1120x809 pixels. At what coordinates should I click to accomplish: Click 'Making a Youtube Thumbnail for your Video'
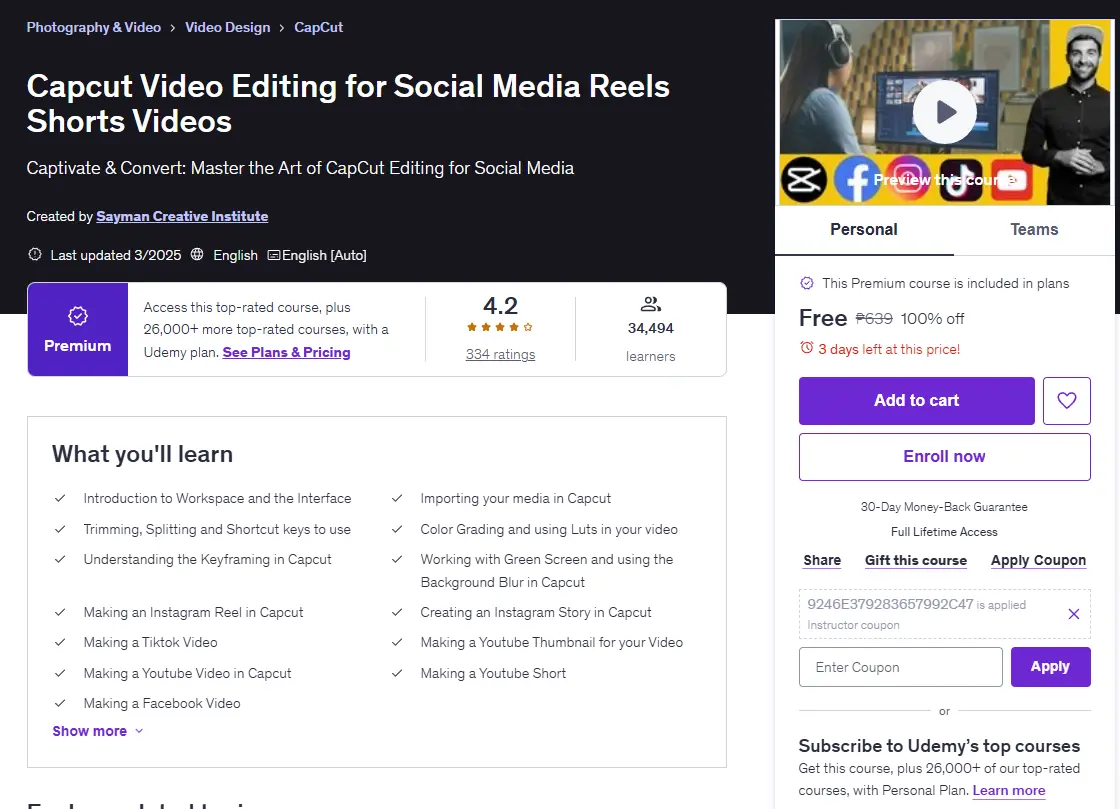click(551, 643)
